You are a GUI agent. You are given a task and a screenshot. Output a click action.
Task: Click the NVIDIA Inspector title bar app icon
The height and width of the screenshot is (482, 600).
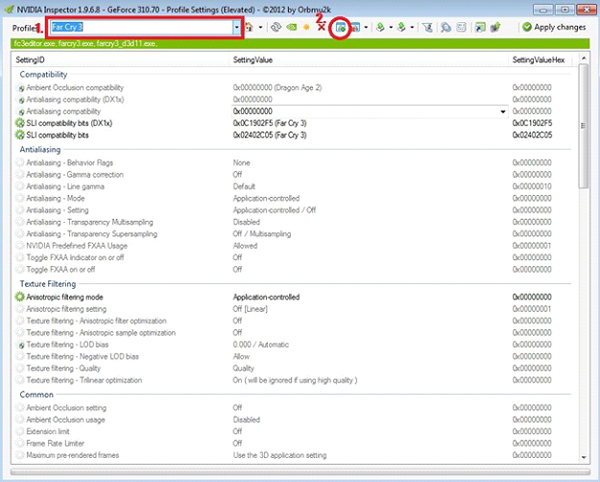pyautogui.click(x=8, y=9)
